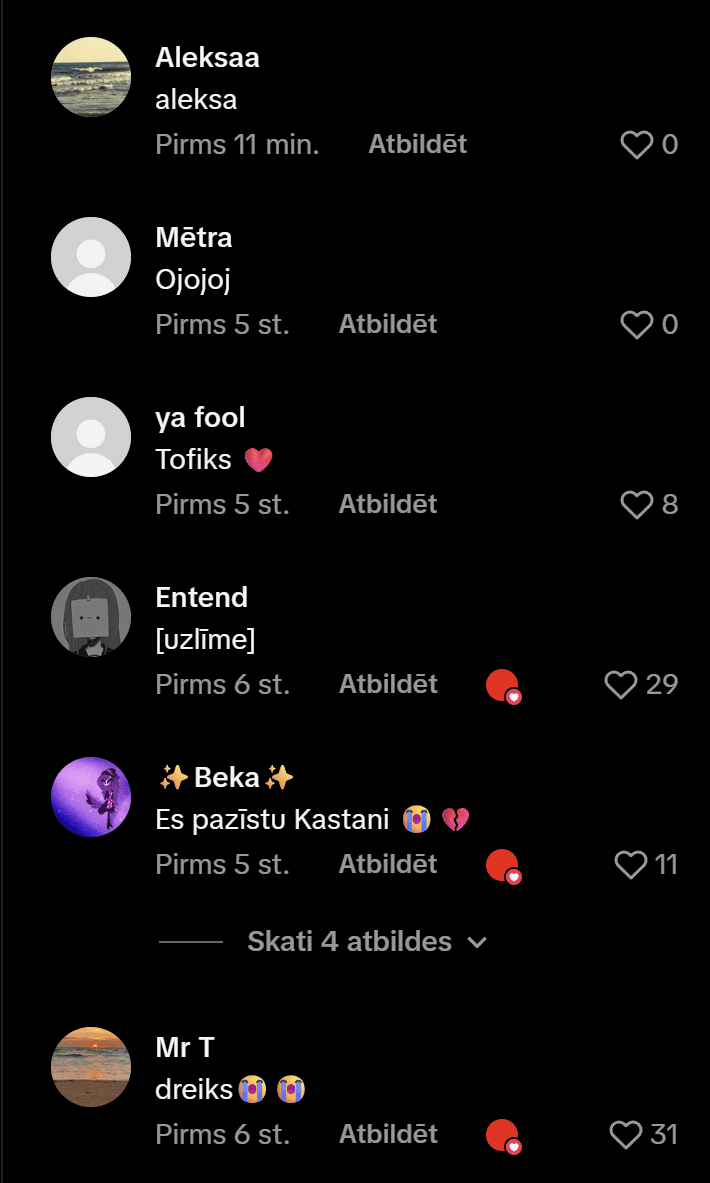Click creator-liked badge on Beka's comment

pyautogui.click(x=503, y=866)
